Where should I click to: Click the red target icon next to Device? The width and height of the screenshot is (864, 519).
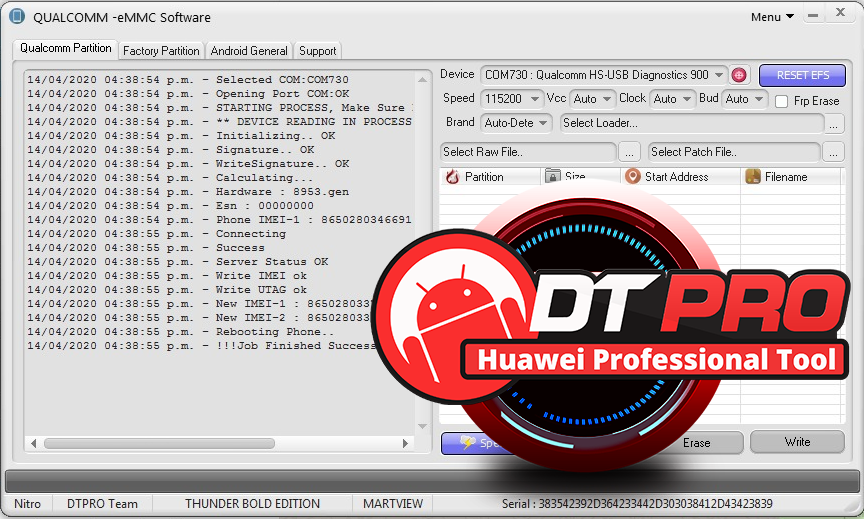(x=739, y=75)
